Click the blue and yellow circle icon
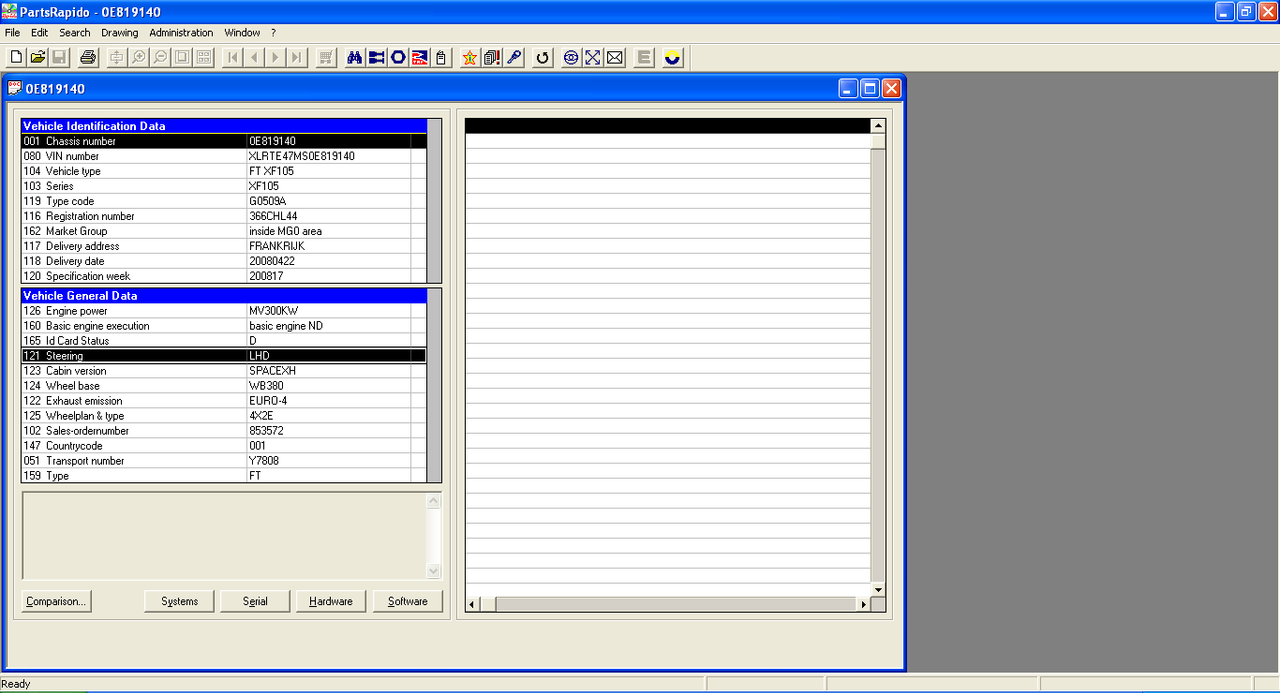Screen dimensions: 1280x693 point(672,58)
